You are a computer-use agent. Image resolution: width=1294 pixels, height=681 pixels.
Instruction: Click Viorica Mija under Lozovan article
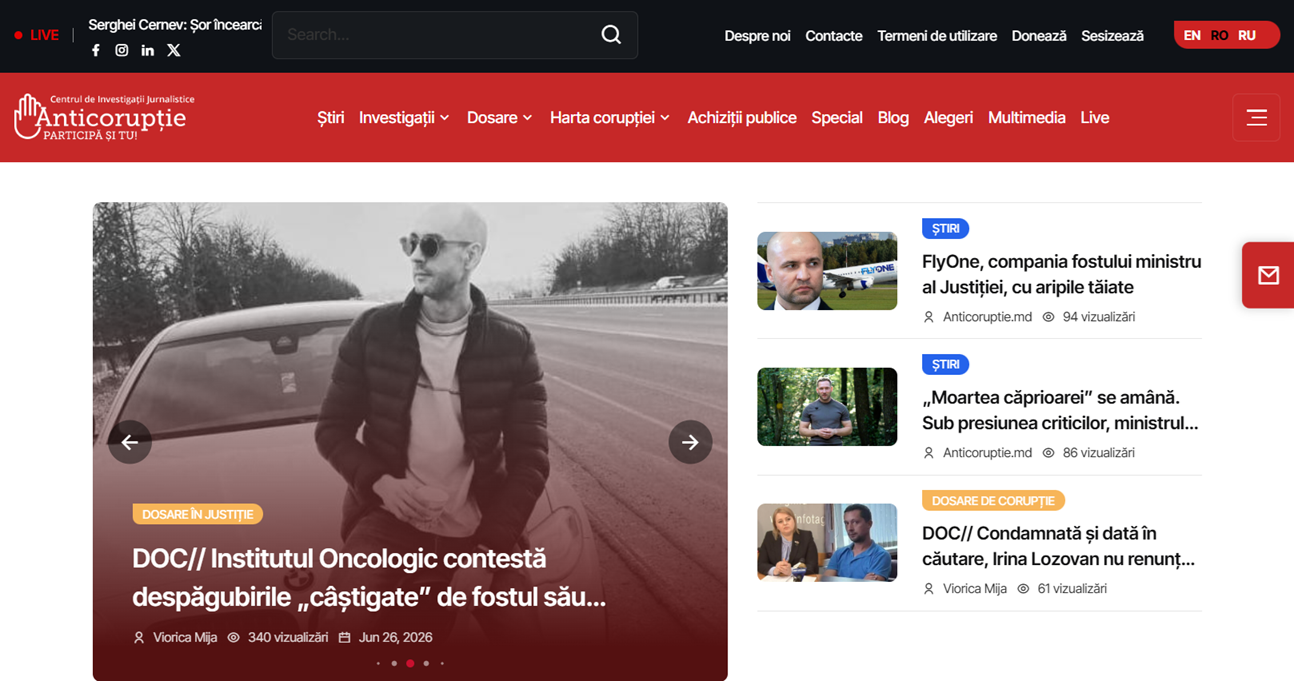[x=975, y=589]
